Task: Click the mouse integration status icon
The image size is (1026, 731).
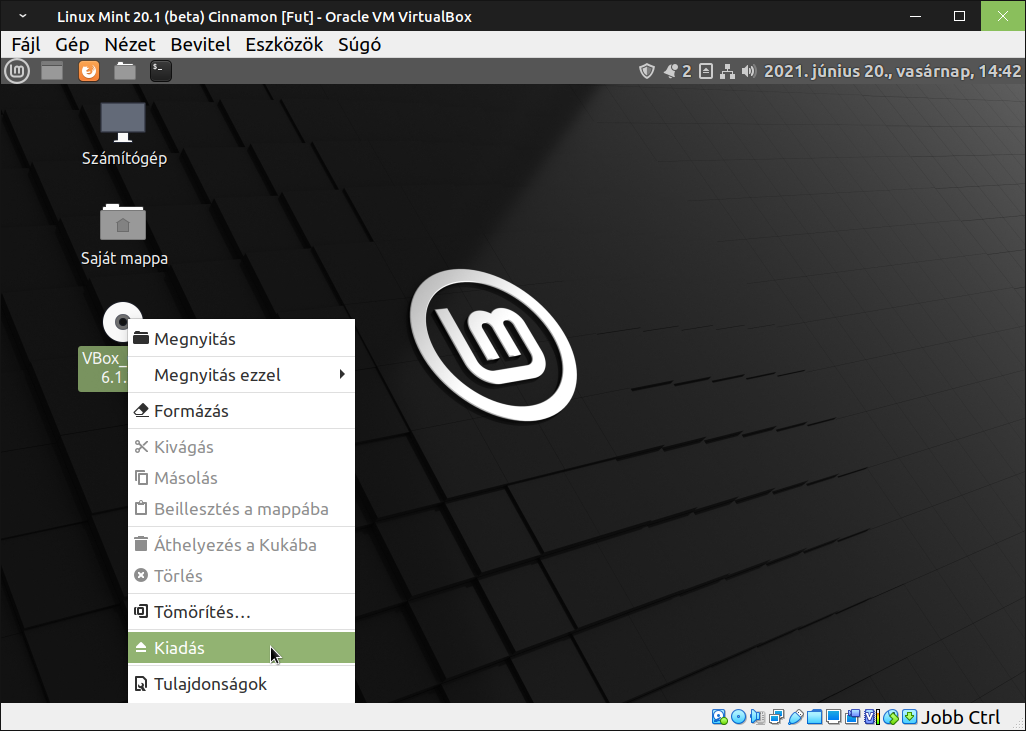Action: 891,717
